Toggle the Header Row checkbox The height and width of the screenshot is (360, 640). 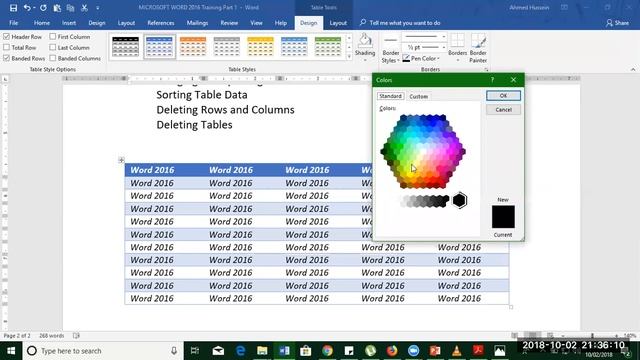[x=6, y=37]
